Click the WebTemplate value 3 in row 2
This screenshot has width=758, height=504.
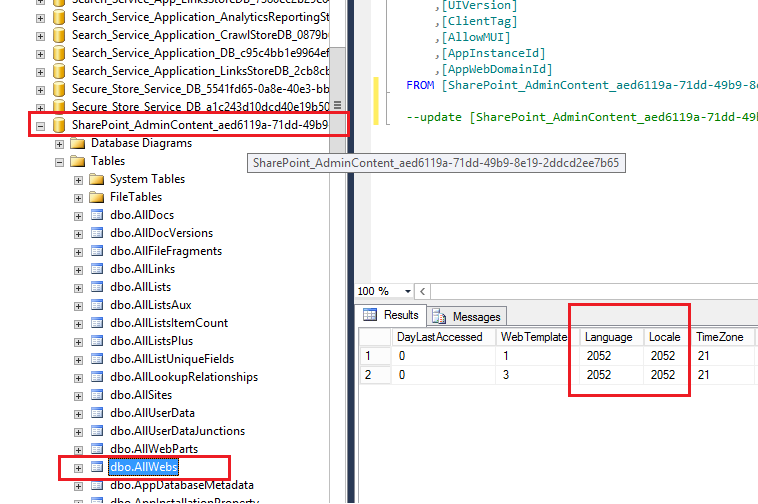(506, 375)
